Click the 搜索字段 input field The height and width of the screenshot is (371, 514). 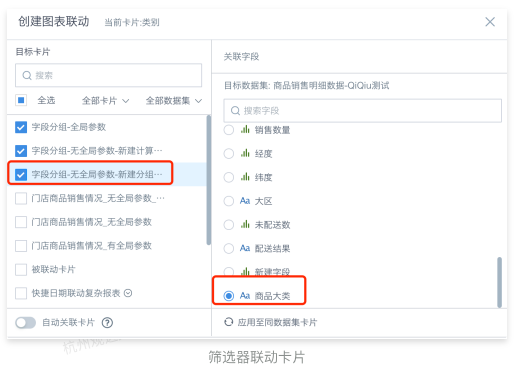[x=362, y=110]
